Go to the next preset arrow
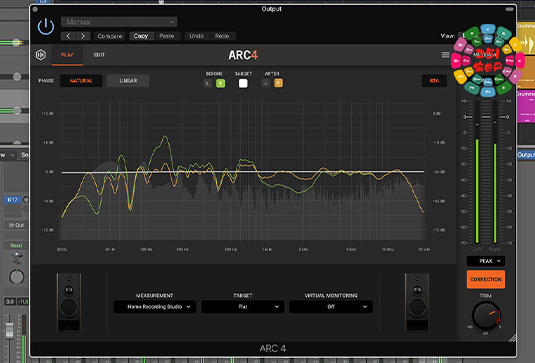This screenshot has height=363, width=535. pyautogui.click(x=83, y=36)
